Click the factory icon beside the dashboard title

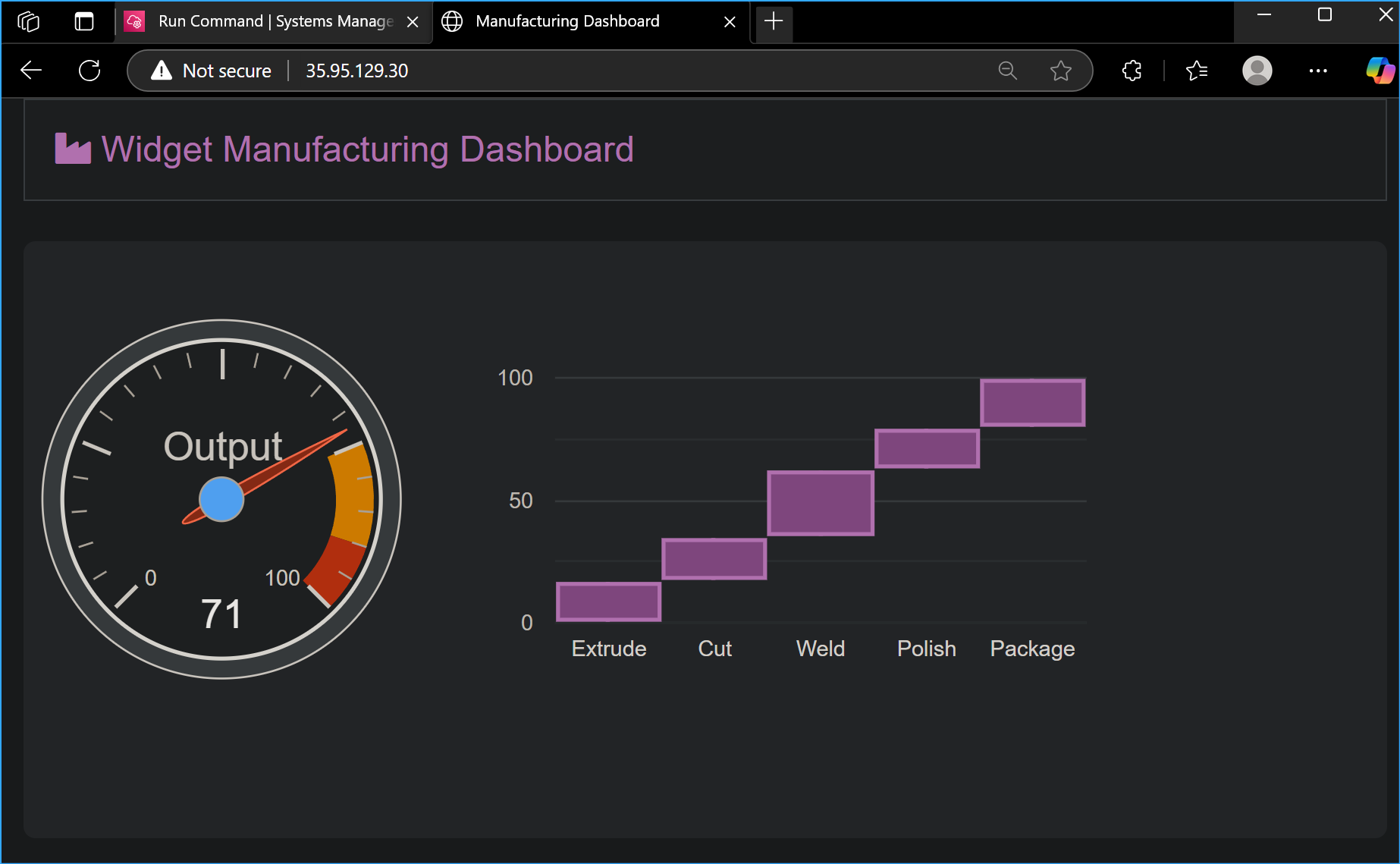click(x=72, y=149)
